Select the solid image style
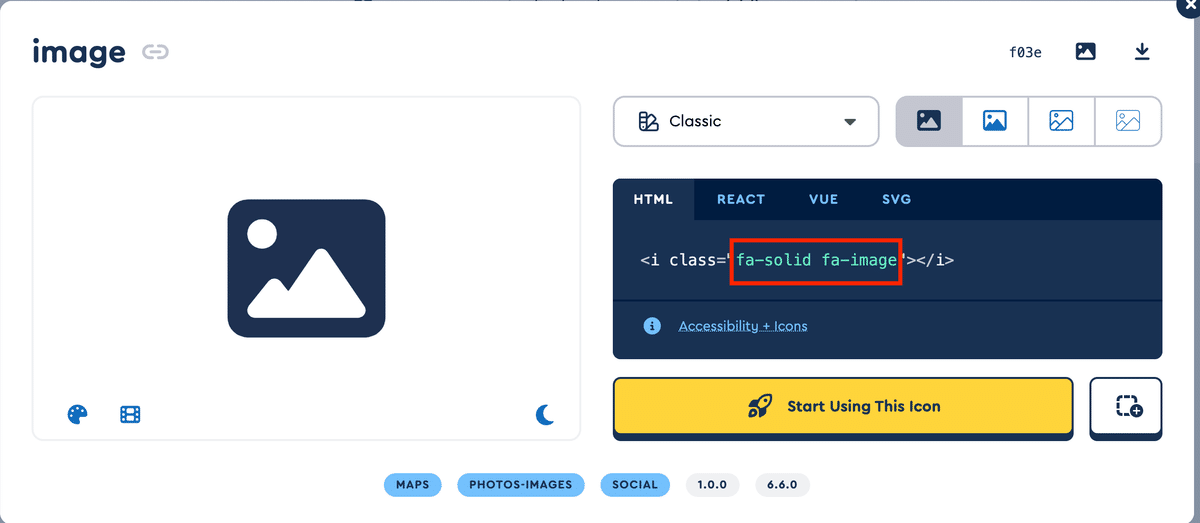Viewport: 1200px width, 523px height. [929, 121]
